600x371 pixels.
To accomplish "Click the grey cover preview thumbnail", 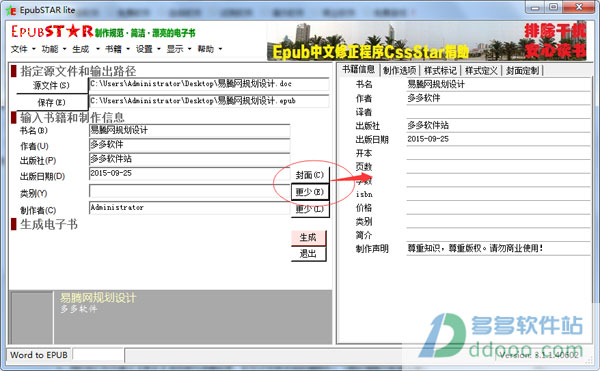I will pos(32,317).
